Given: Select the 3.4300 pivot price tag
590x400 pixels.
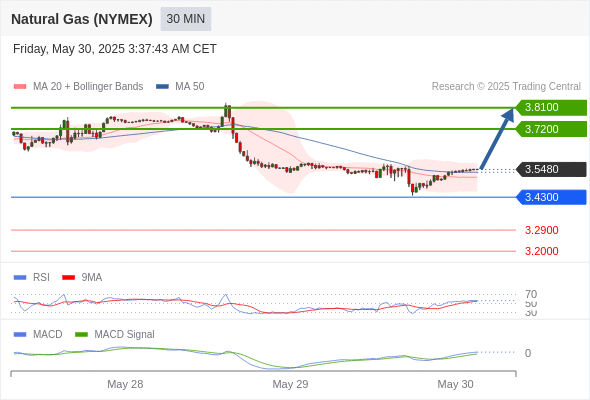Looking at the screenshot, I should 551,197.
